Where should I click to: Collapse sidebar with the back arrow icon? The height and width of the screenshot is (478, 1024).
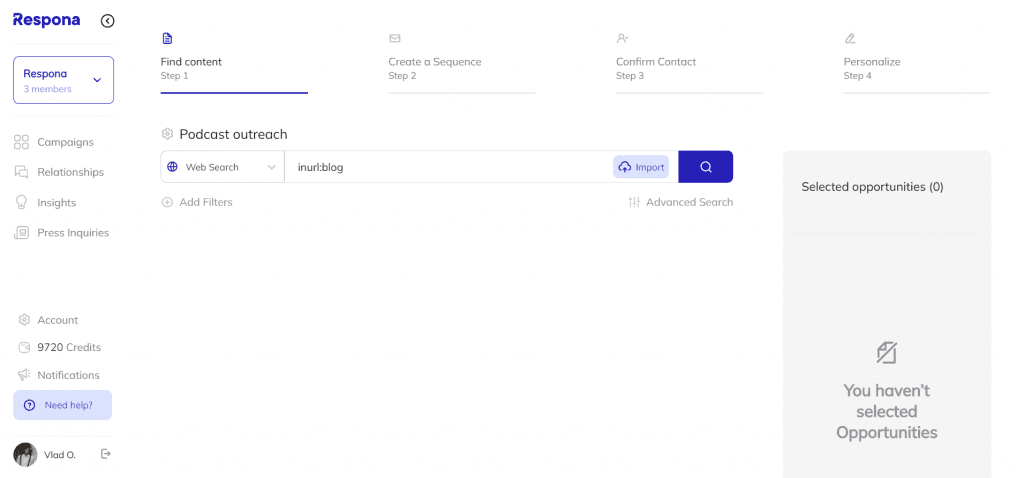108,21
